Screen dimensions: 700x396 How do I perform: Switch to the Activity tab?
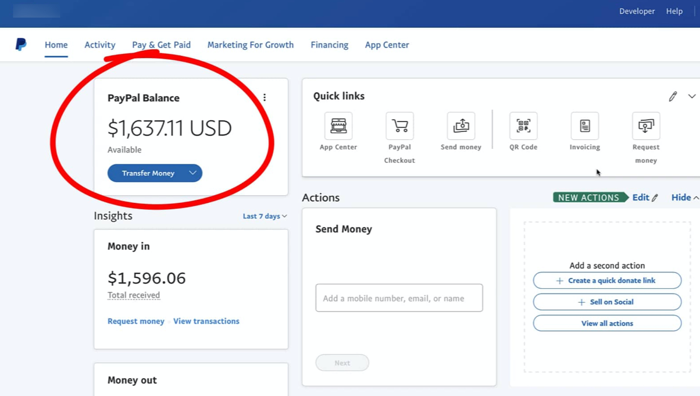coord(100,45)
